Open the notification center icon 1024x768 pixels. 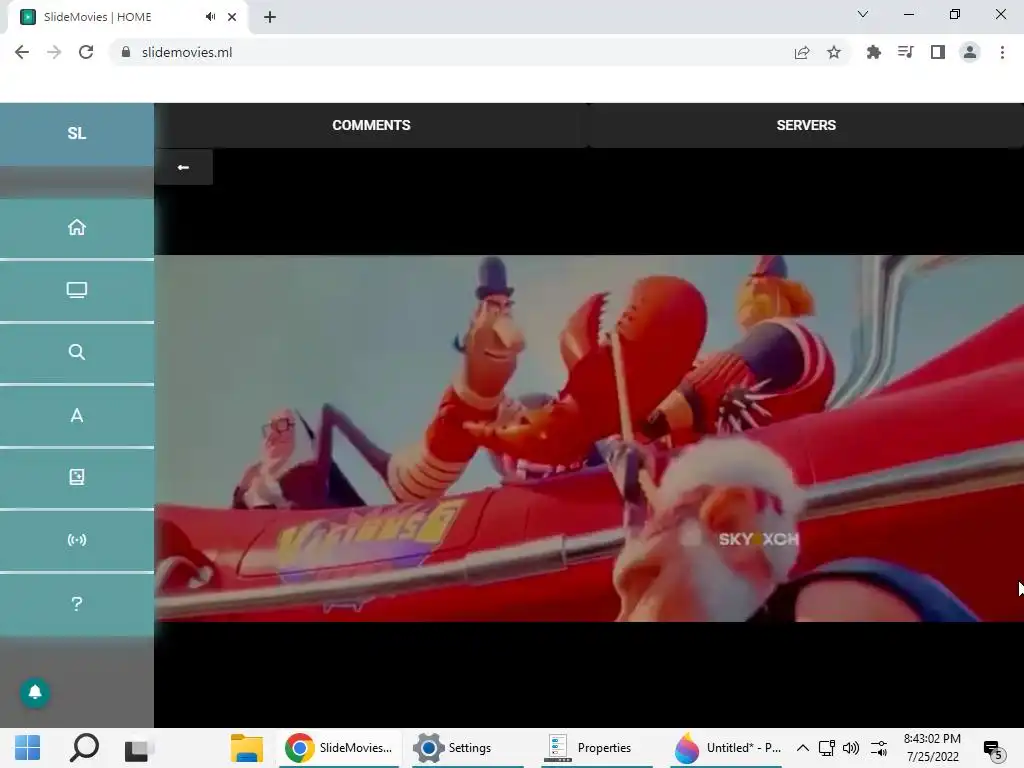click(x=993, y=750)
